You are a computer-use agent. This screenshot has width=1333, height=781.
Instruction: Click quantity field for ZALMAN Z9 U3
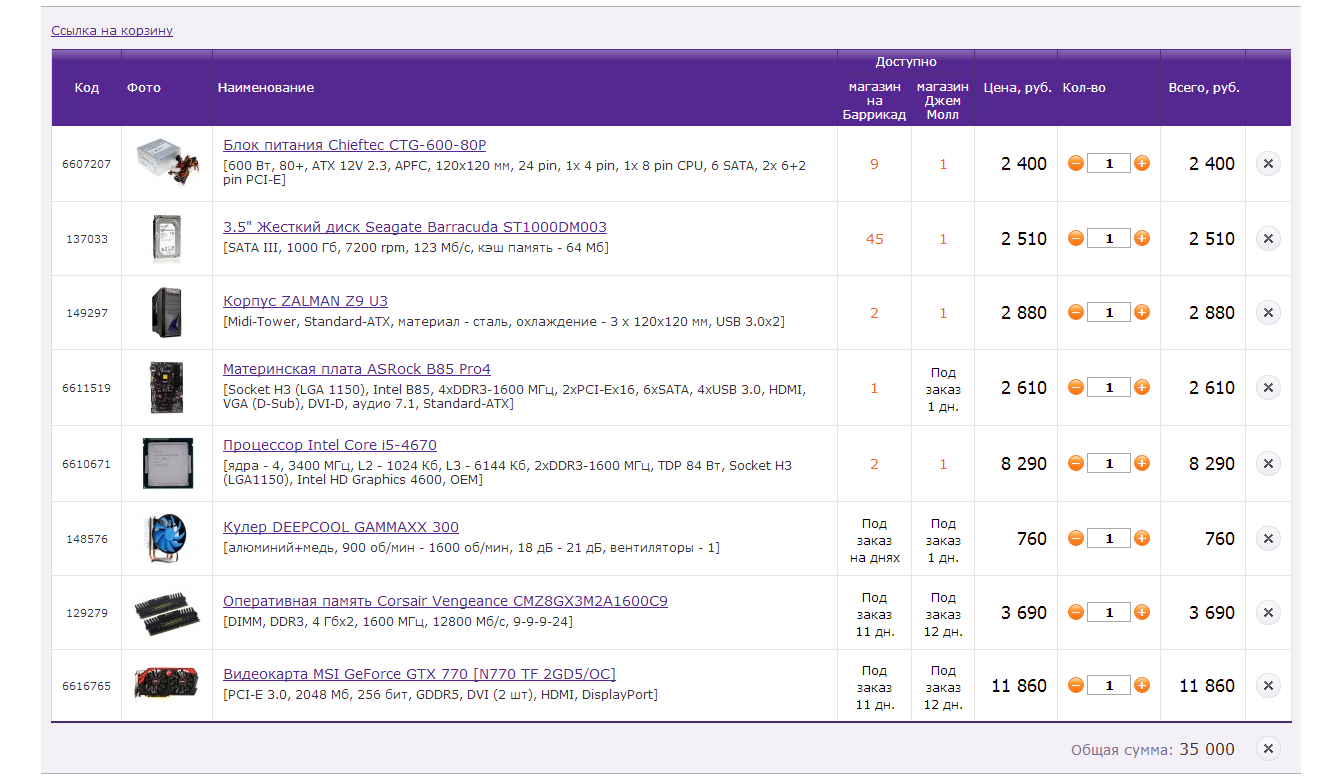(1109, 312)
